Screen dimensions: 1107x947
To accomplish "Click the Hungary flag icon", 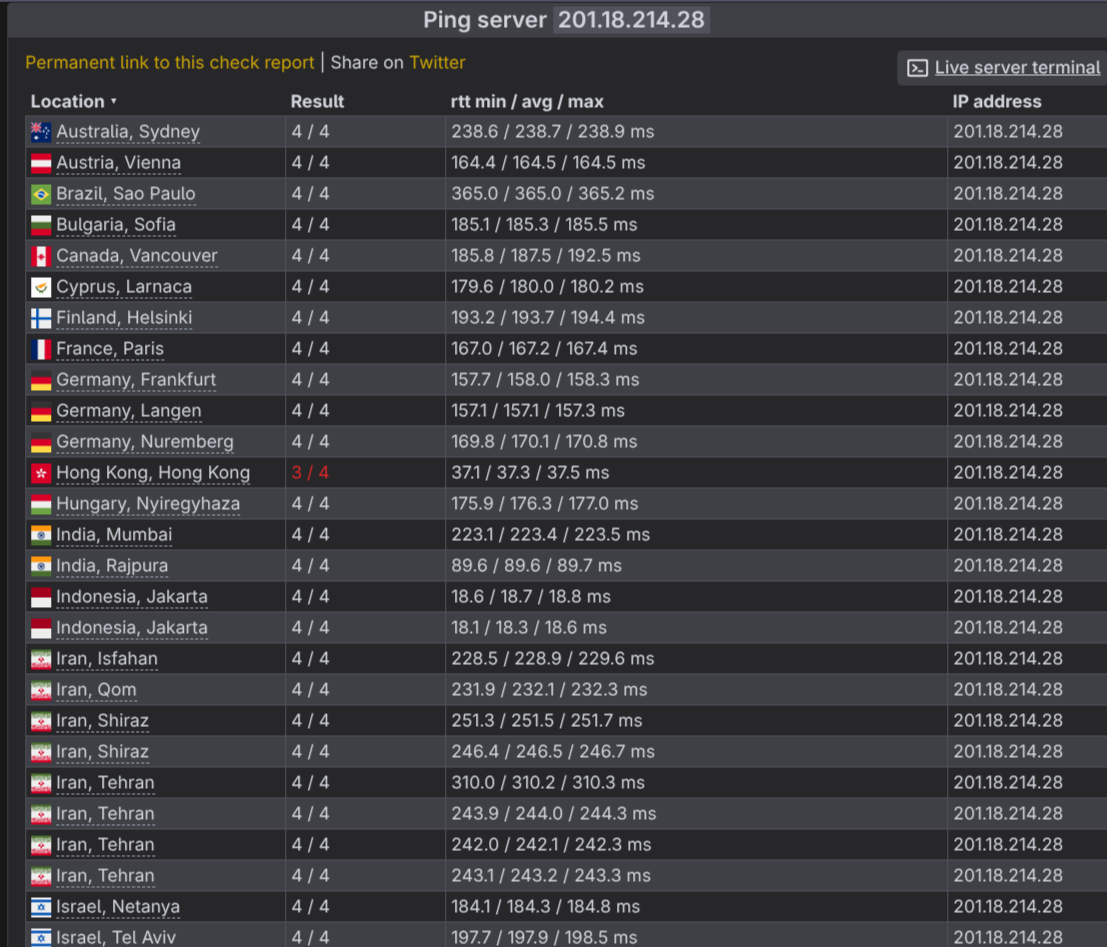I will 41,504.
